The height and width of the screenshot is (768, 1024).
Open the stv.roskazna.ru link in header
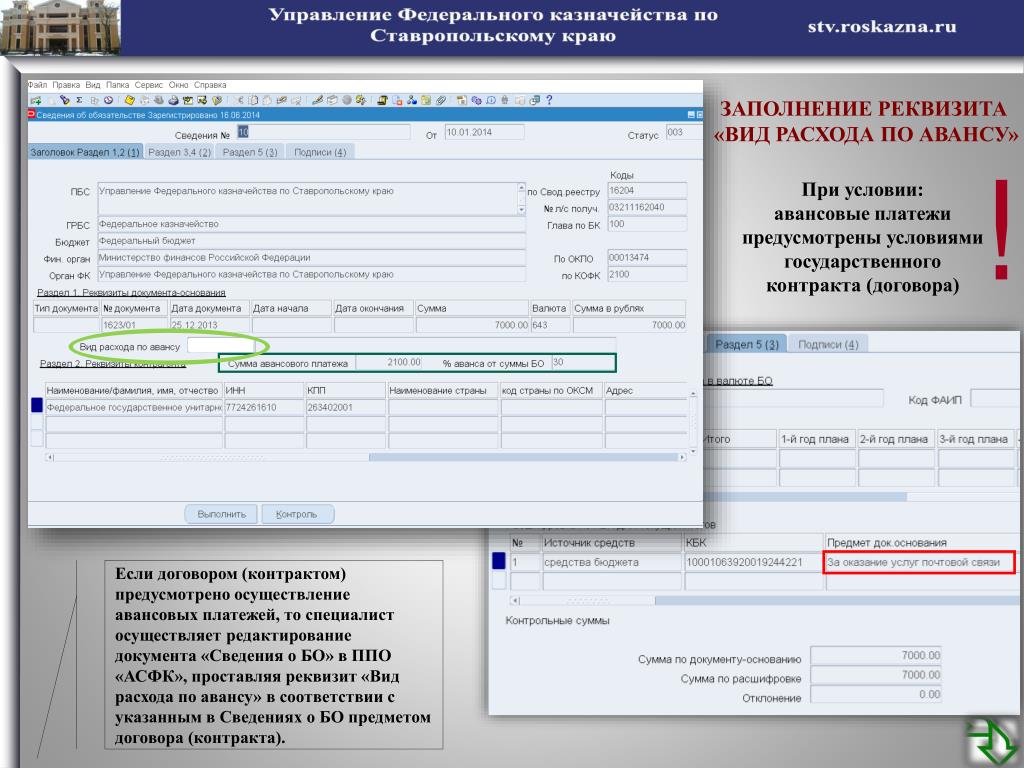[x=882, y=27]
